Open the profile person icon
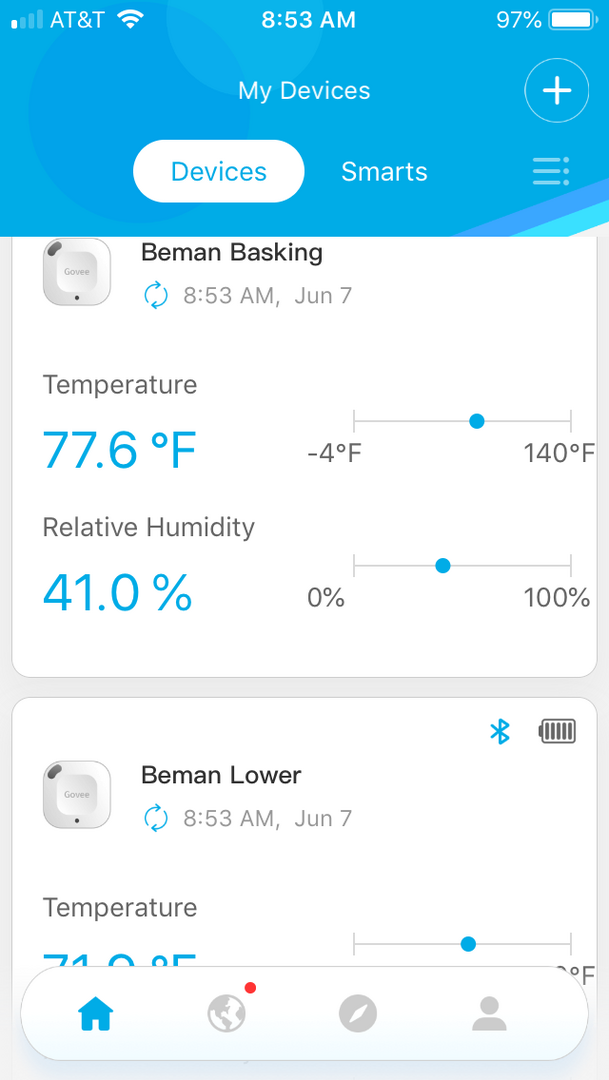This screenshot has width=609, height=1080. pyautogui.click(x=489, y=1015)
